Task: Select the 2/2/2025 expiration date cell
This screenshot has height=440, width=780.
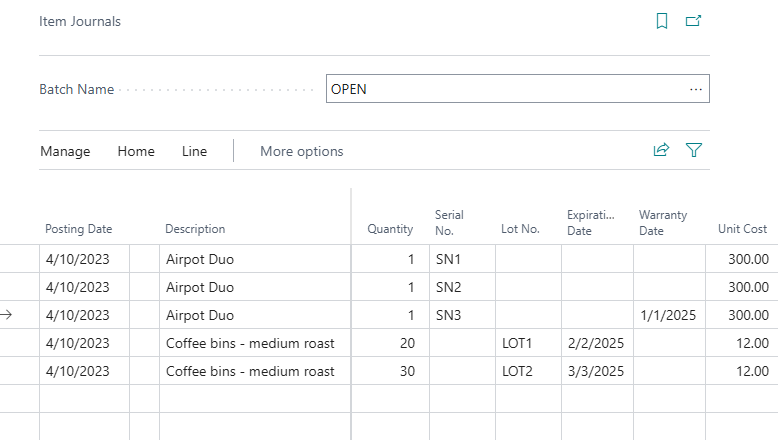Action: 596,343
